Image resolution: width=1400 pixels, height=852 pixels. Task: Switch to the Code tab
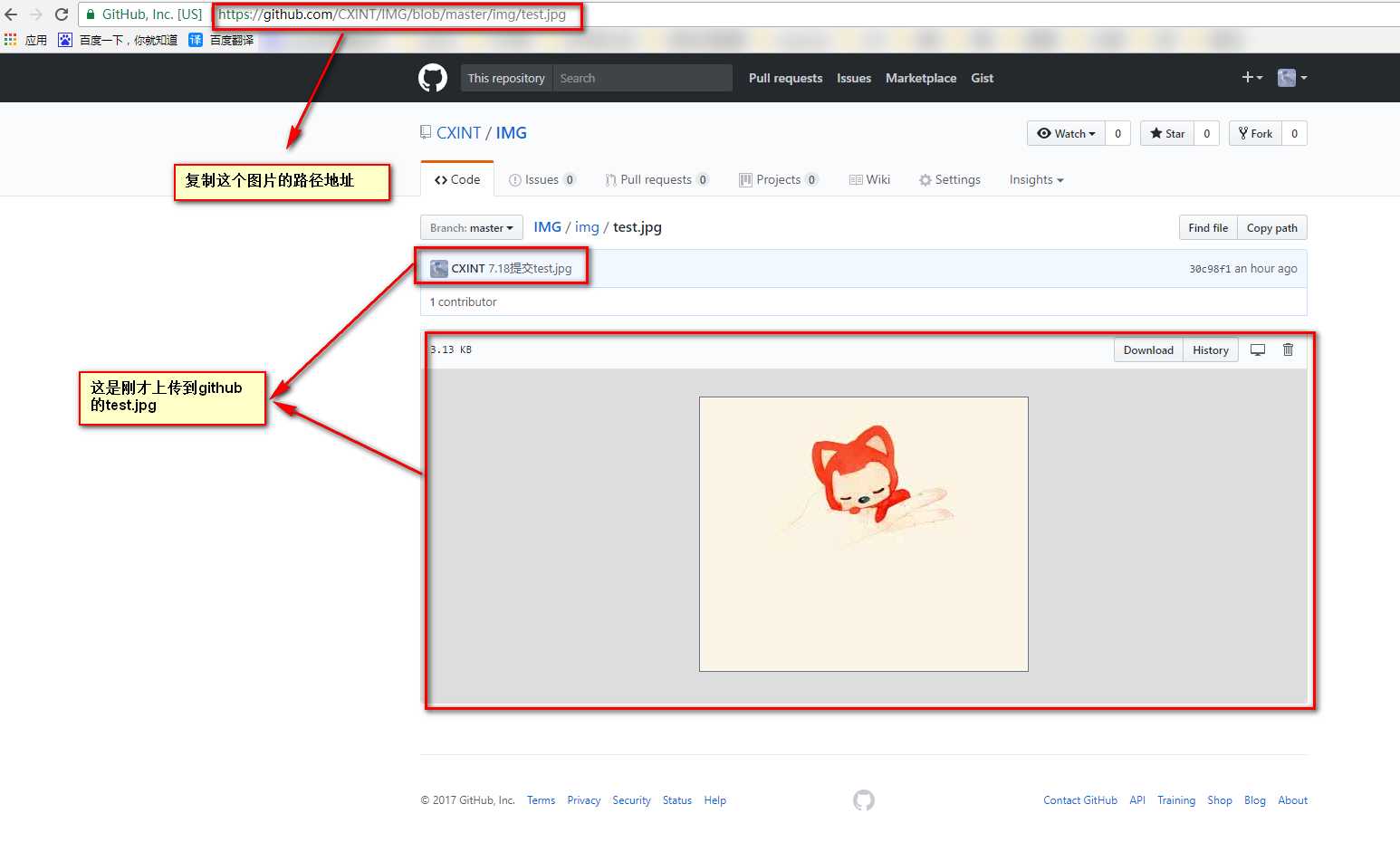pyautogui.click(x=457, y=179)
